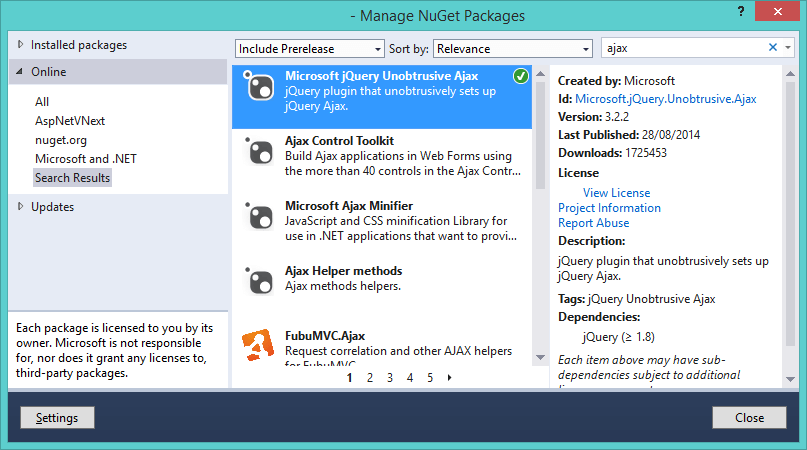The image size is (807, 450).
Task: Click the package list scroll down arrow
Action: click(x=540, y=357)
